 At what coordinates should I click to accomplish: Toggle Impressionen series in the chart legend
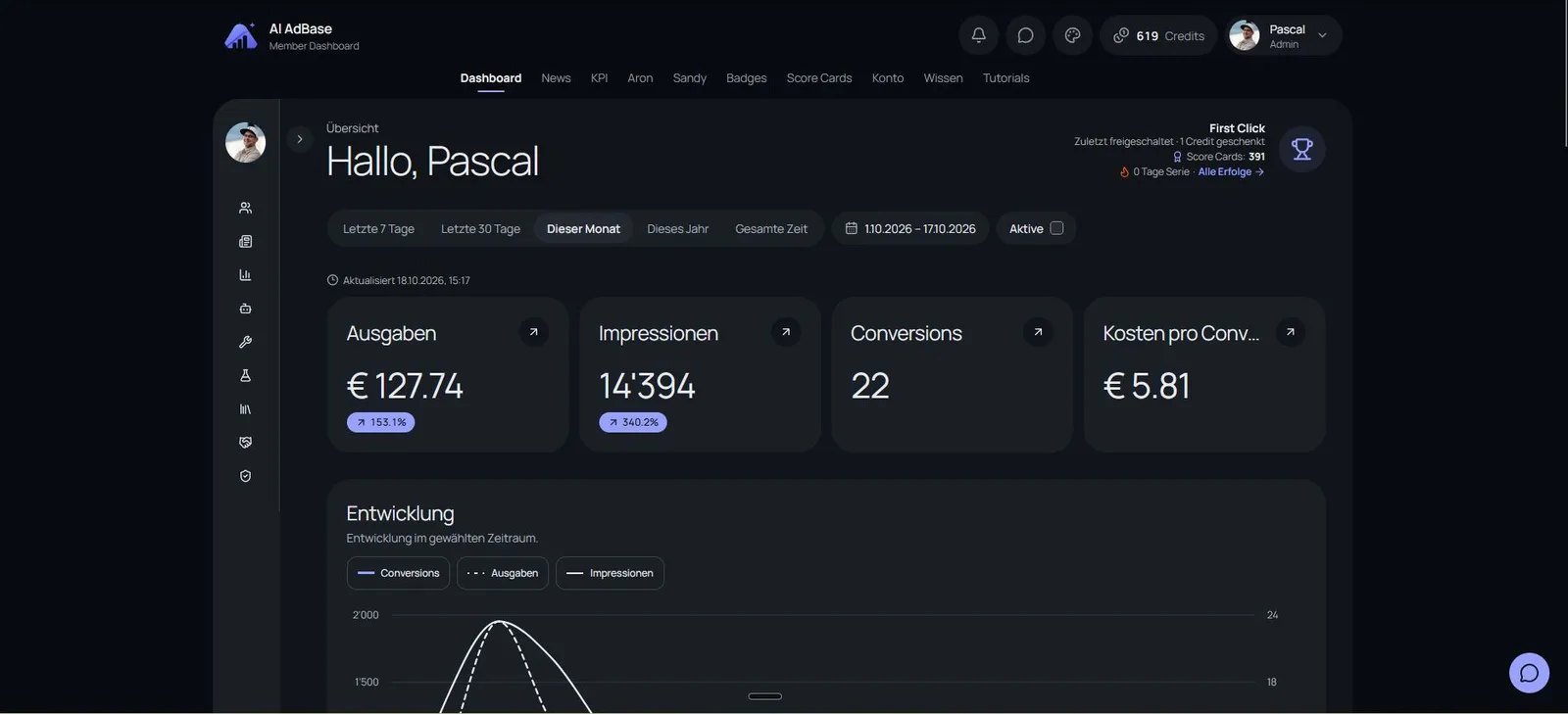(x=610, y=573)
